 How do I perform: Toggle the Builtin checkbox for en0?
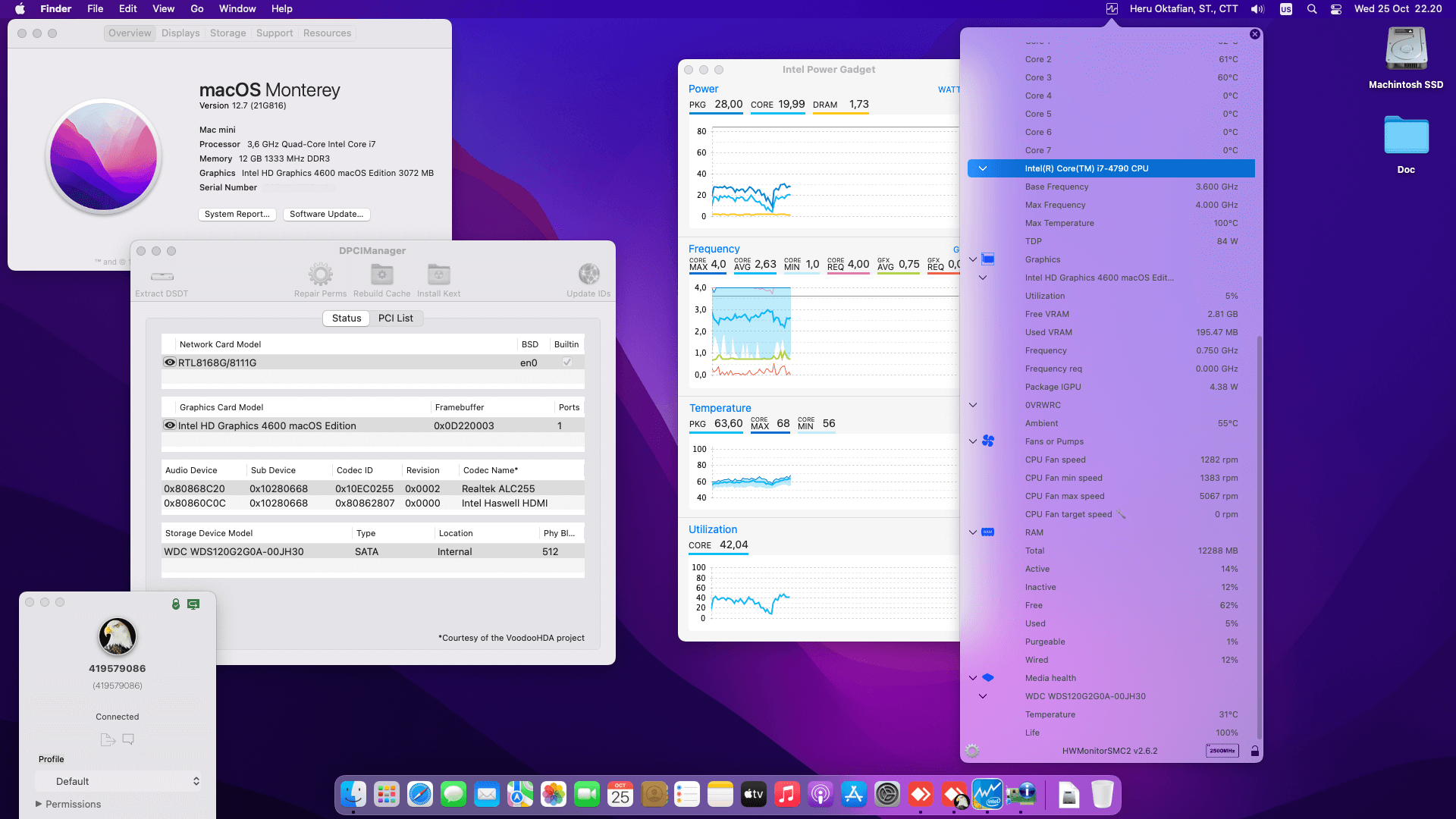[x=566, y=362]
